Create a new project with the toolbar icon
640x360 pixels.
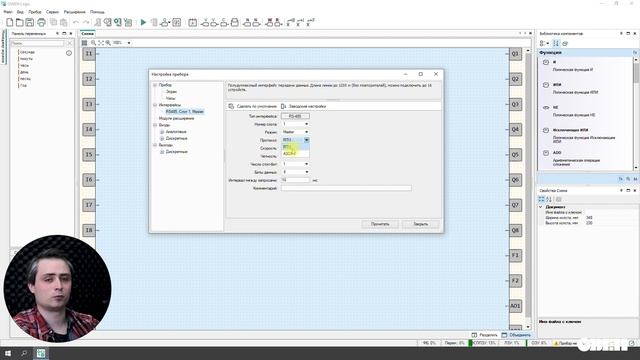coord(9,22)
